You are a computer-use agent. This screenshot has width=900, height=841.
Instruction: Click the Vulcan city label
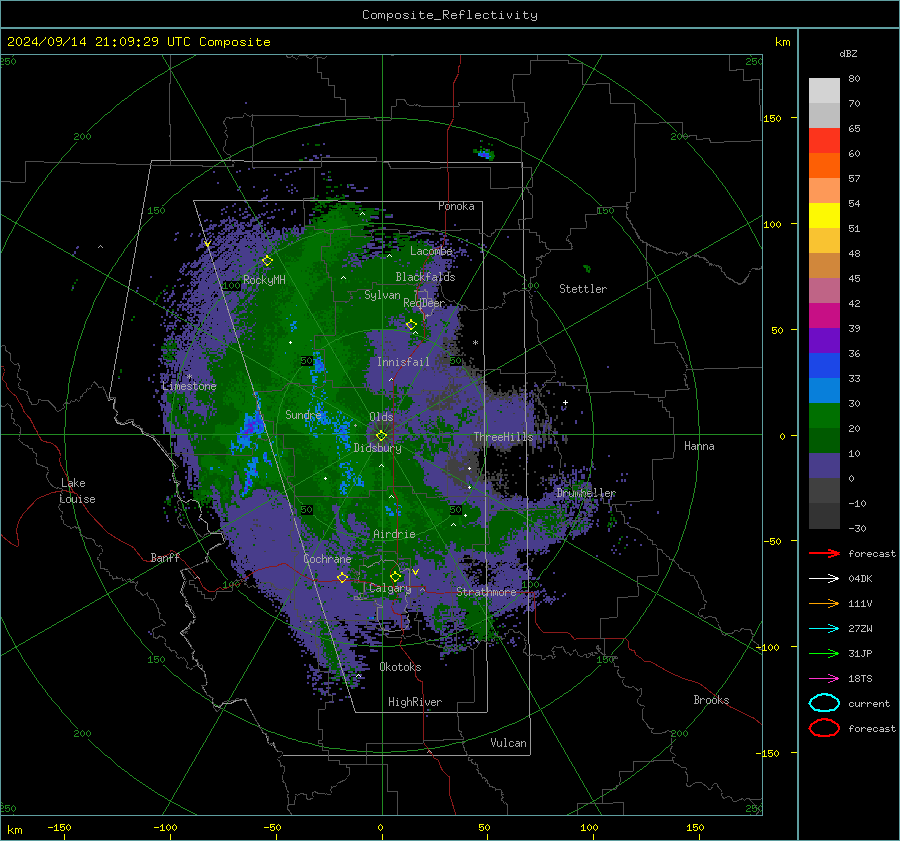pyautogui.click(x=508, y=743)
